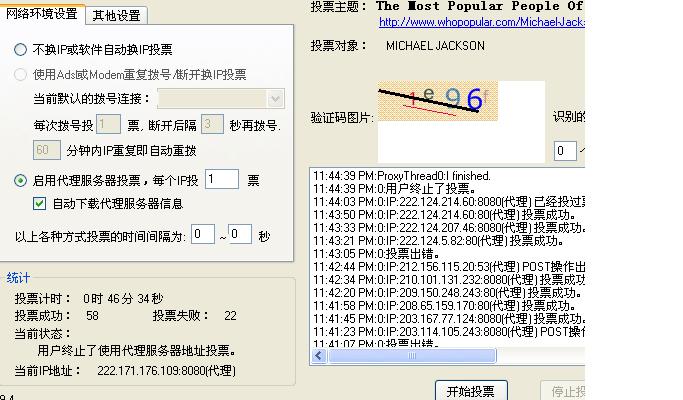Open the whopopular.com MichaelJackson link
Viewport: 683px width, 400px height.
click(x=479, y=21)
